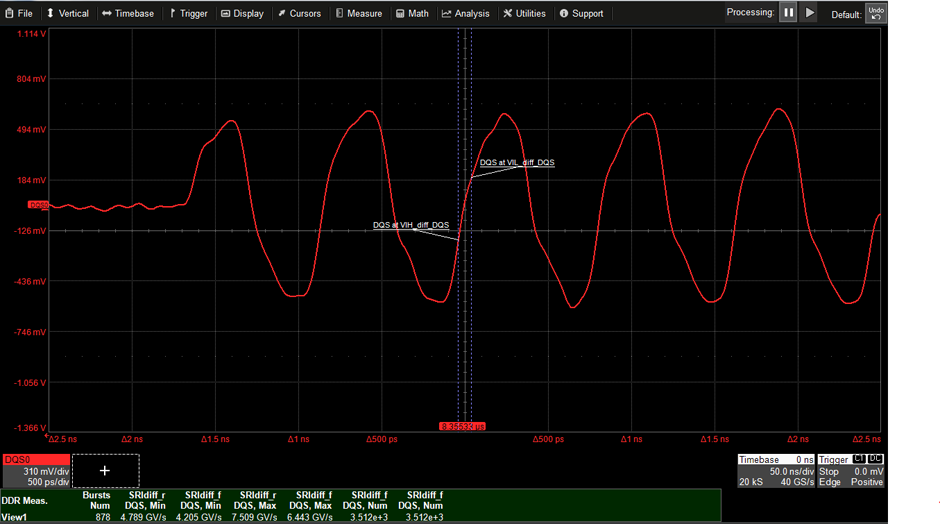
Task: Open the File menu
Action: pyautogui.click(x=18, y=13)
